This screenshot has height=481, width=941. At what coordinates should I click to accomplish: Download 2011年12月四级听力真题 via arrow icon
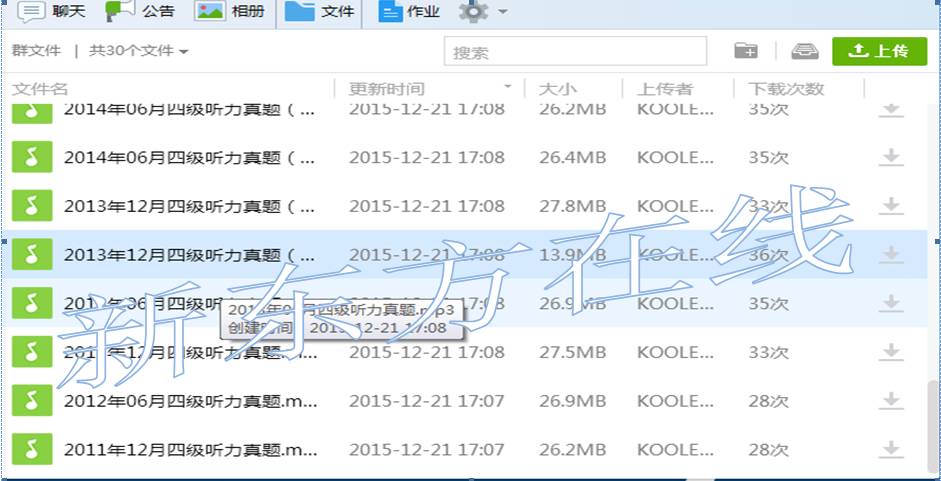(x=891, y=449)
